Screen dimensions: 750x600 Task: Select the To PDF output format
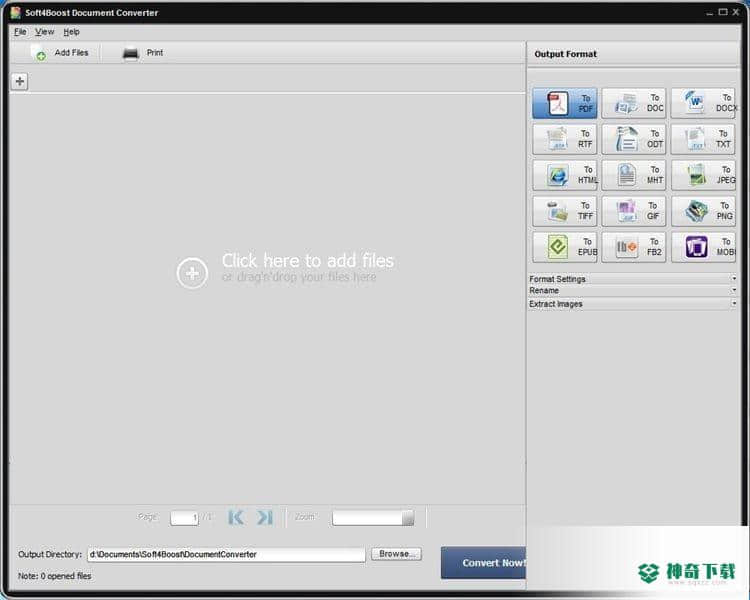click(x=564, y=103)
